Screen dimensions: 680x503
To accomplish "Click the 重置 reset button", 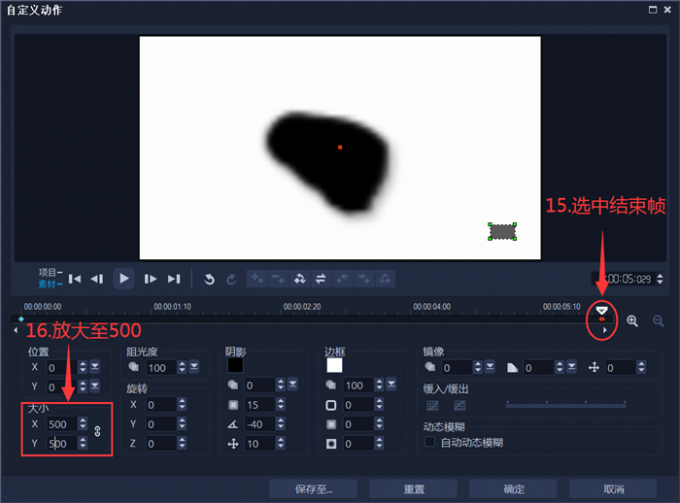I will [x=413, y=489].
